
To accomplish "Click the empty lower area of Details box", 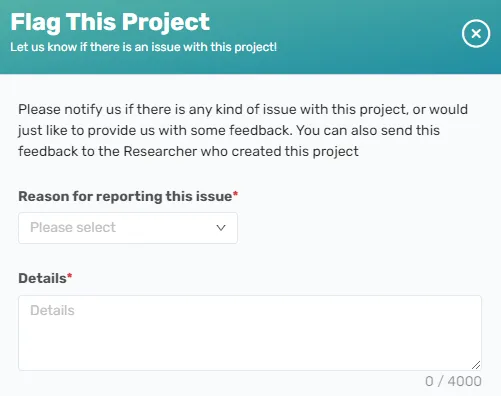I will (250, 347).
